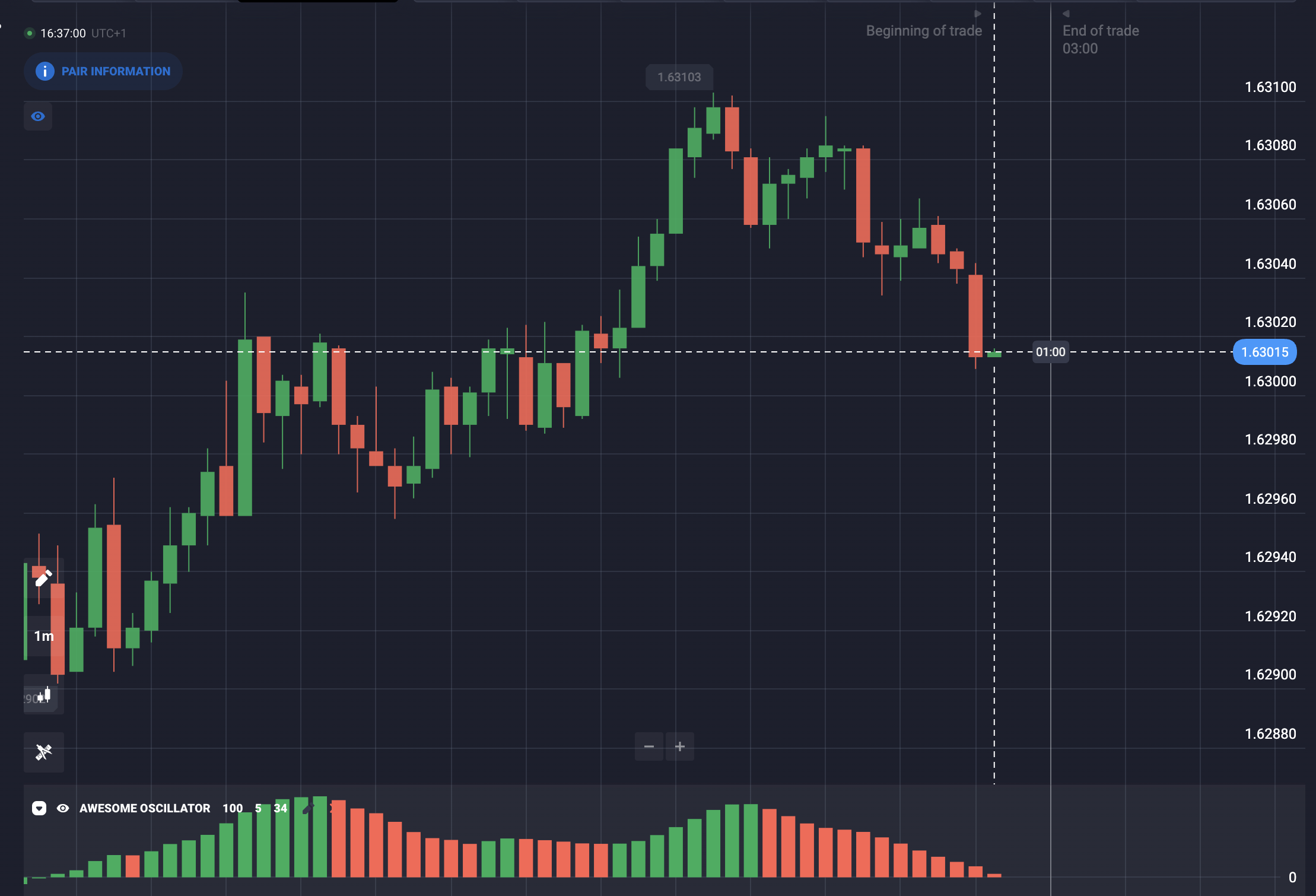Viewport: 1316px width, 896px height.
Task: Click the 1.63103 high price label
Action: [679, 77]
